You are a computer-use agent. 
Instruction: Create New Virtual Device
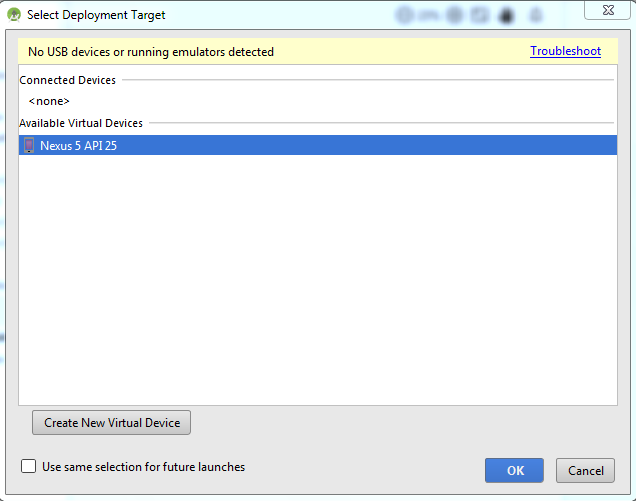(x=112, y=423)
